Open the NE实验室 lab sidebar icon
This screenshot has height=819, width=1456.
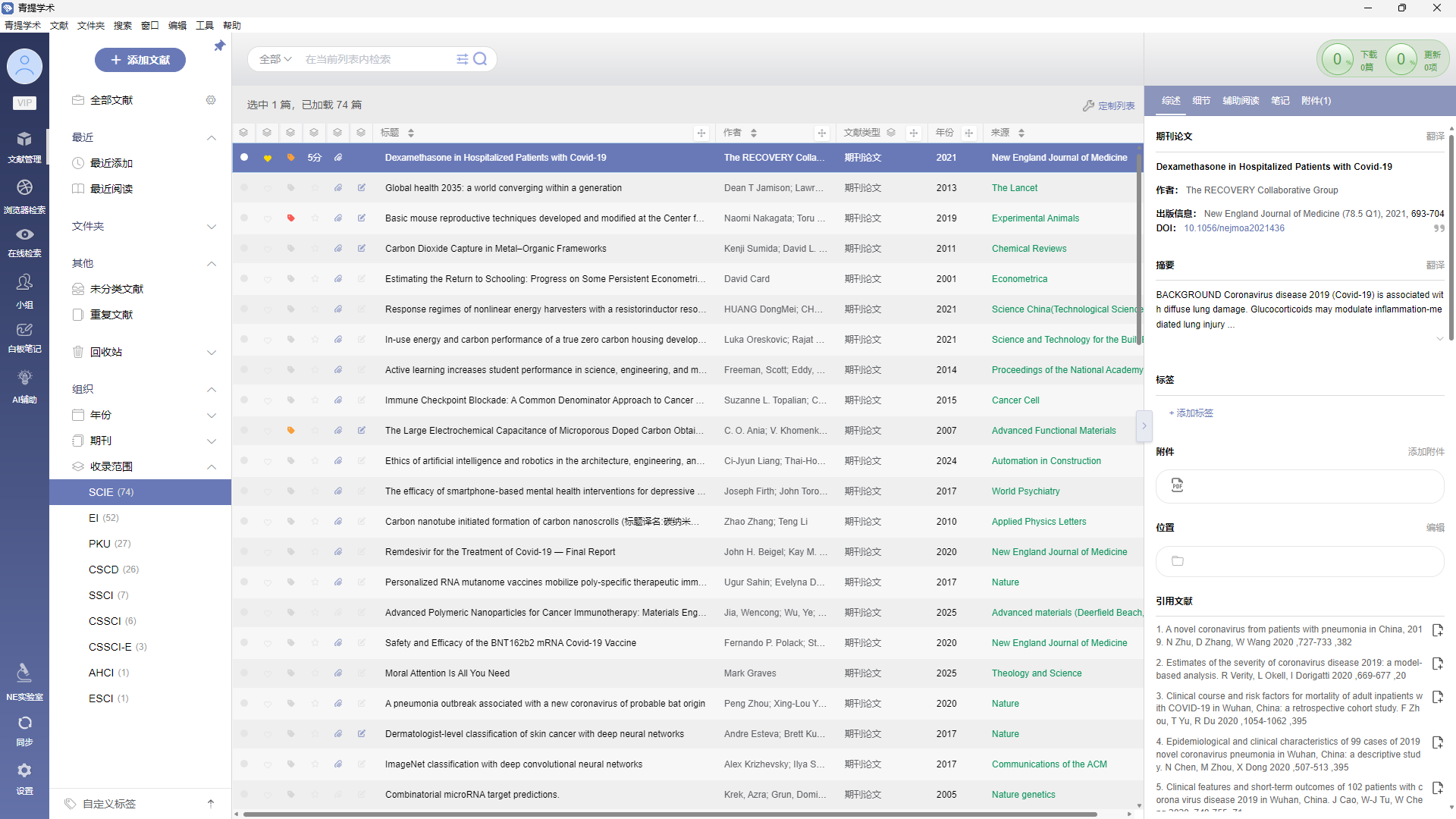(x=24, y=680)
